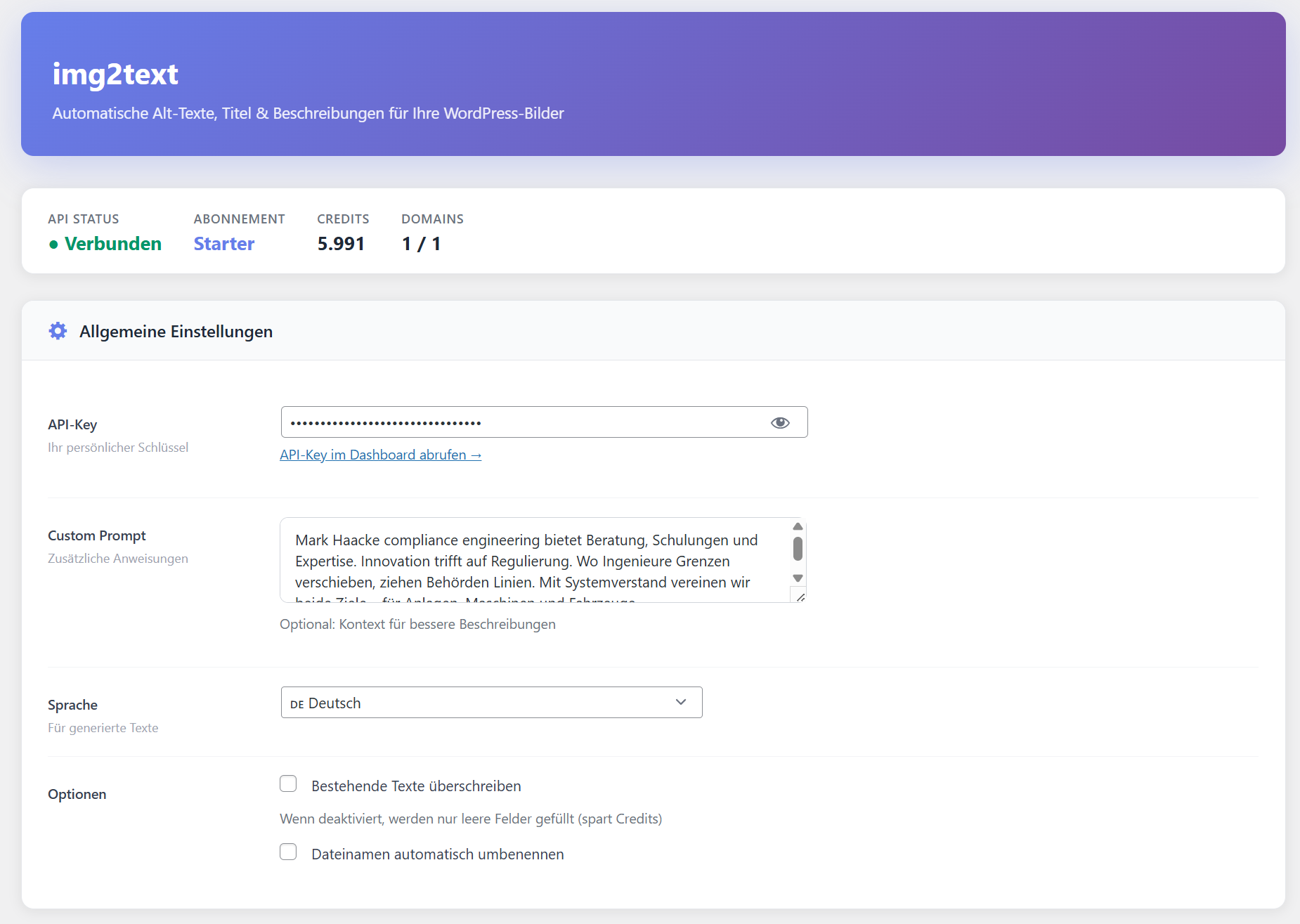The image size is (1300, 924).
Task: Click the Allgemeine Einstellungen section heading
Action: pos(176,332)
